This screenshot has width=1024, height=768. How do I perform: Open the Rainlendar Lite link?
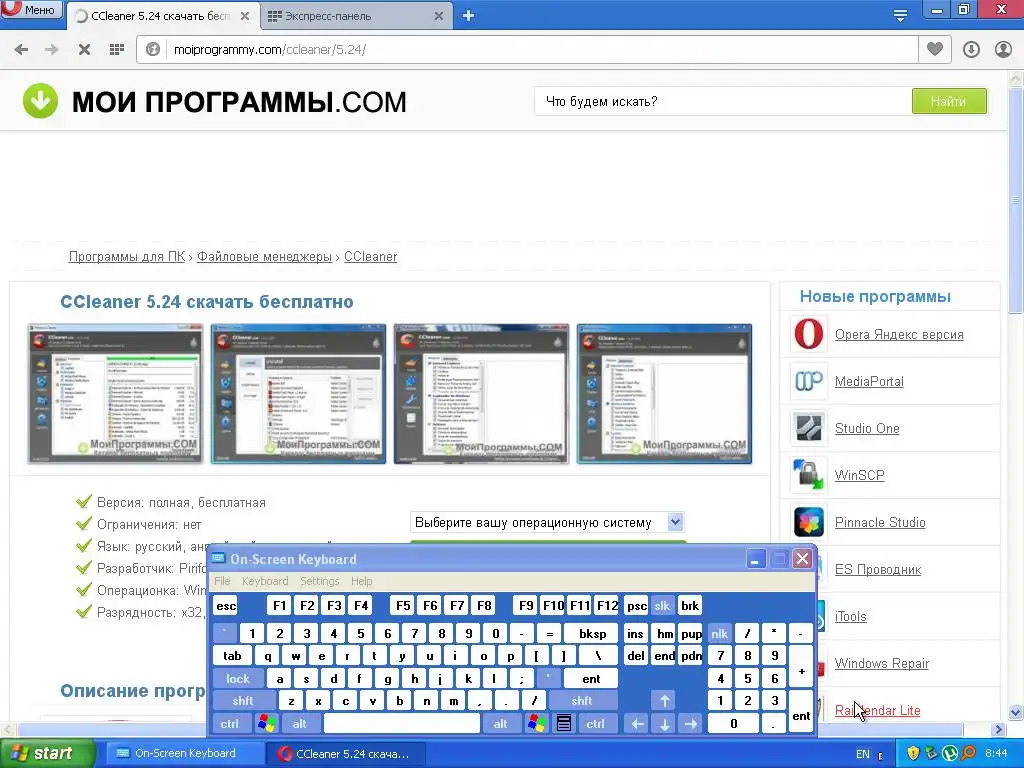point(878,711)
